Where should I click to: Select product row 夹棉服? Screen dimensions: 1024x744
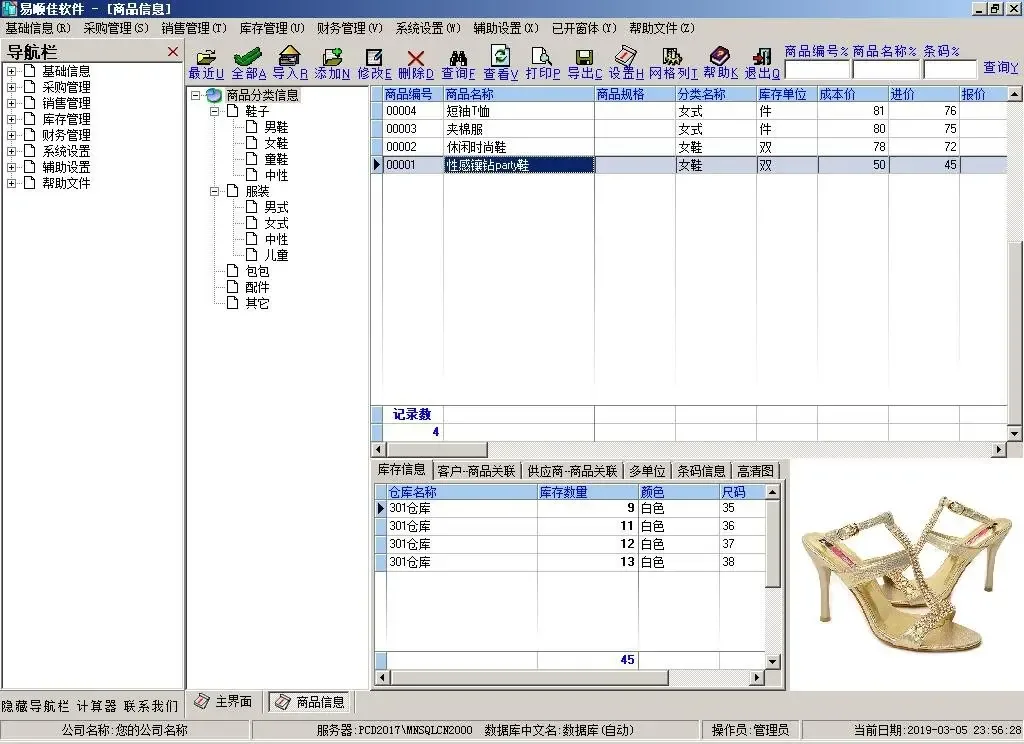coord(689,129)
